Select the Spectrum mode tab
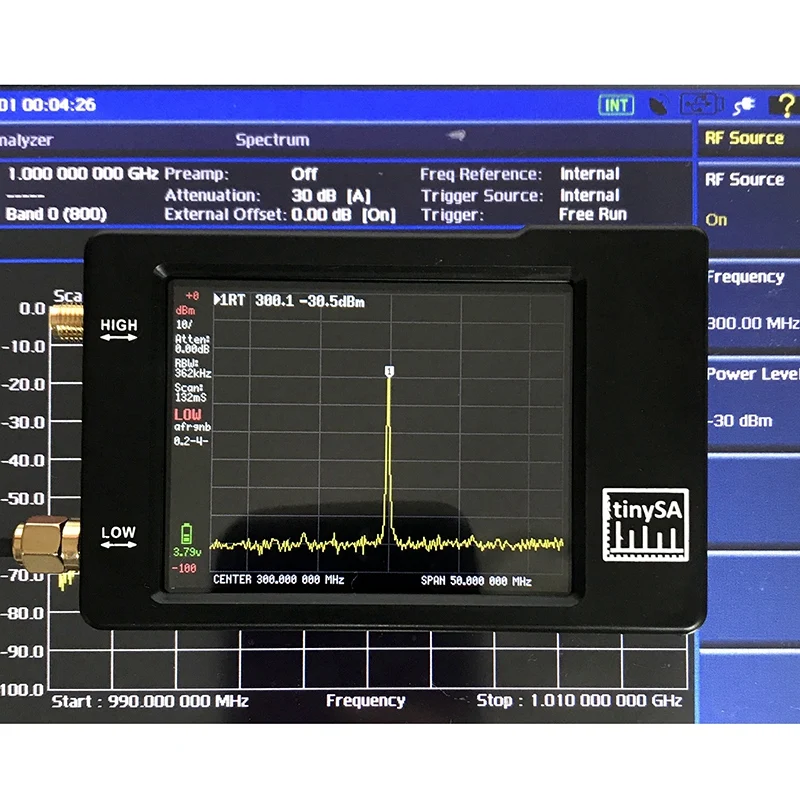This screenshot has height=800, width=800. click(x=272, y=140)
